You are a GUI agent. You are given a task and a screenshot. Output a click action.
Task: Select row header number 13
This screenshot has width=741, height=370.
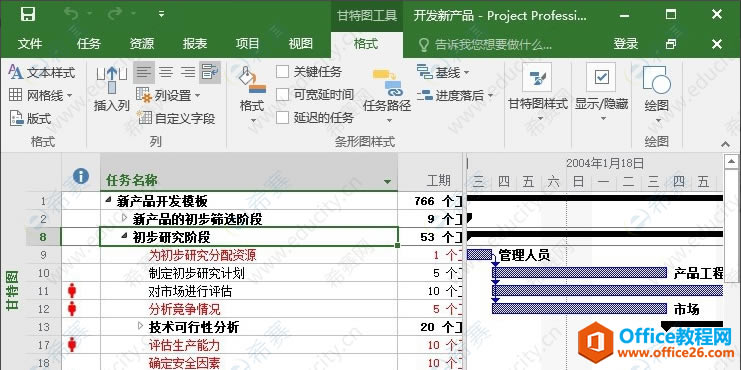point(43,327)
